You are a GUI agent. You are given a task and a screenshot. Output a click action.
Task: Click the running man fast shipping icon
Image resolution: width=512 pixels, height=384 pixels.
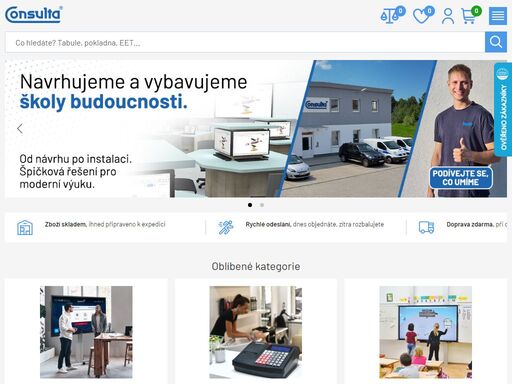pos(226,227)
